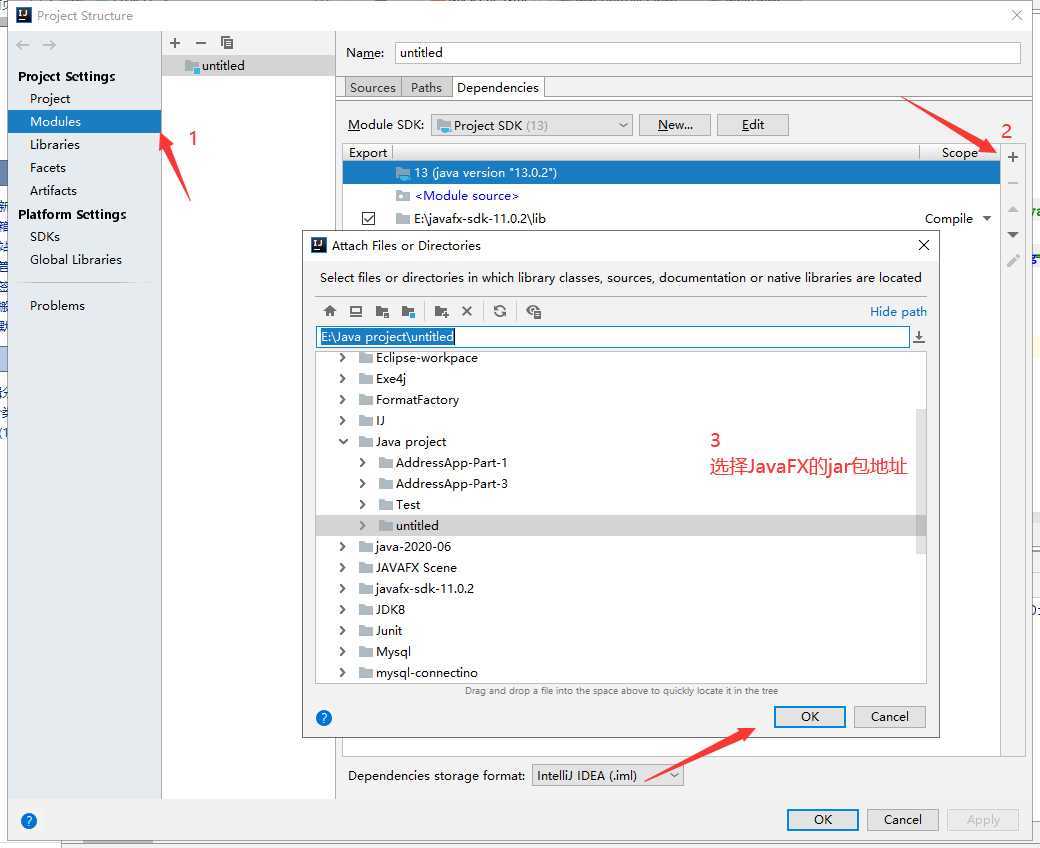
Task: Toggle export checkbox for javafx-sdk lib
Action: coord(369,218)
